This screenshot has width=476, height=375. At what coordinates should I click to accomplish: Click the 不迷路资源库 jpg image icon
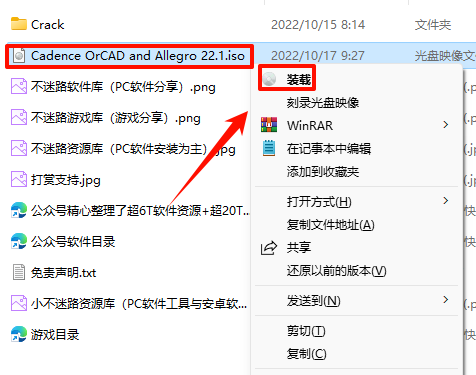(x=19, y=148)
